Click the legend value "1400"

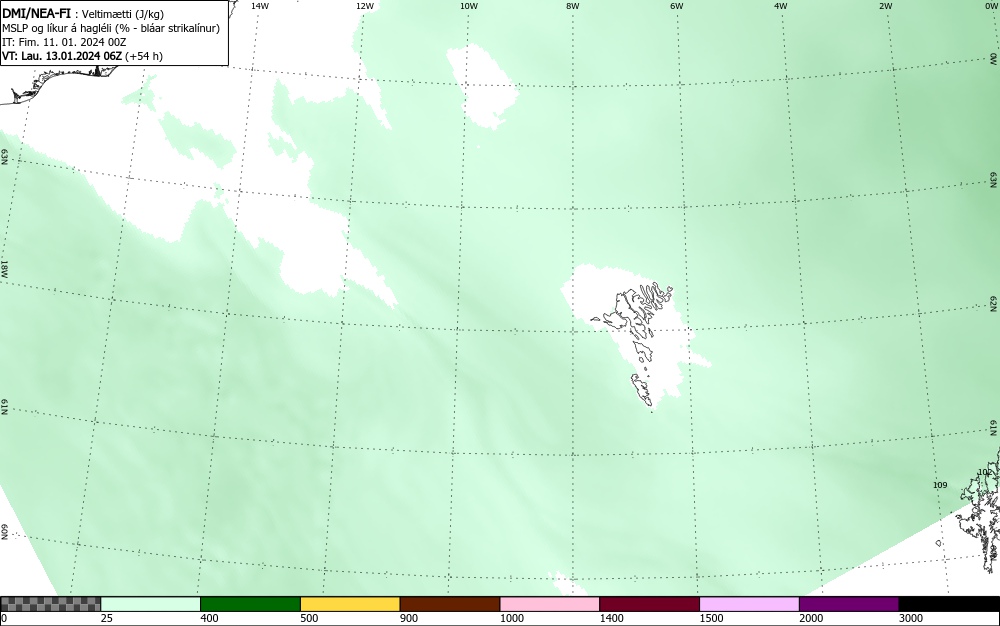[x=612, y=618]
